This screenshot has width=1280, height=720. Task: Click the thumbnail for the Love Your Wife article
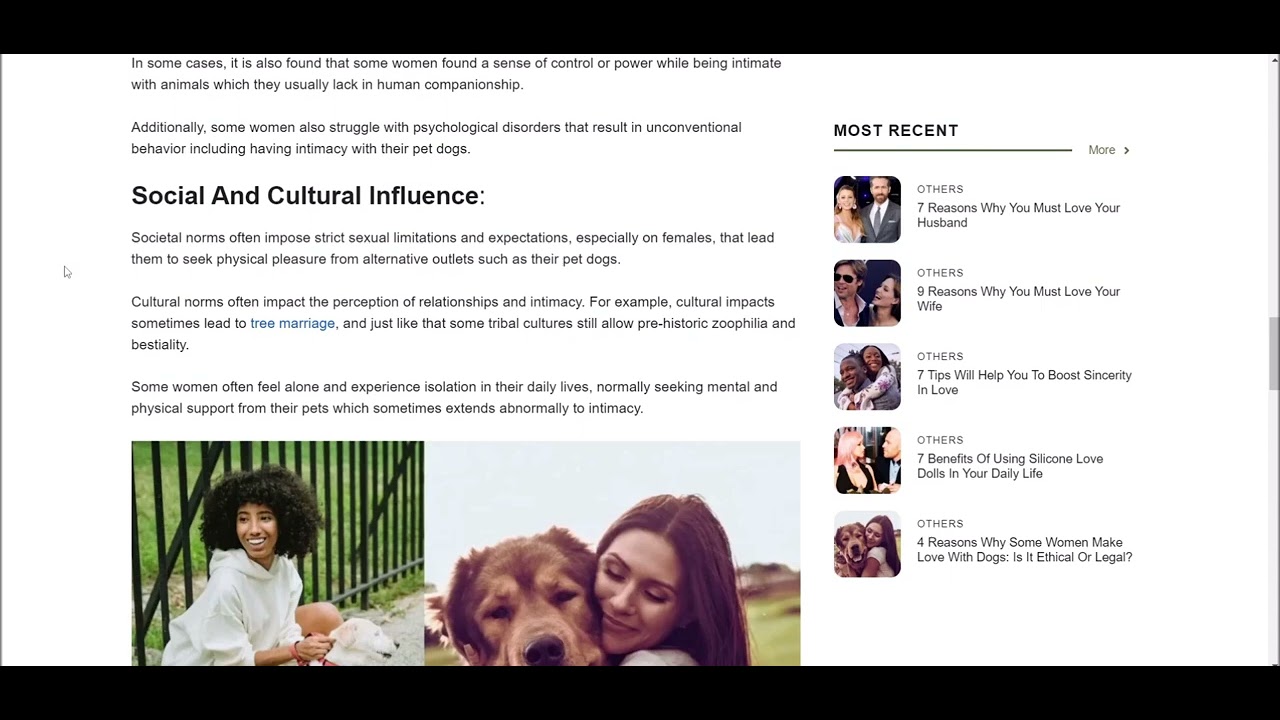(x=867, y=293)
